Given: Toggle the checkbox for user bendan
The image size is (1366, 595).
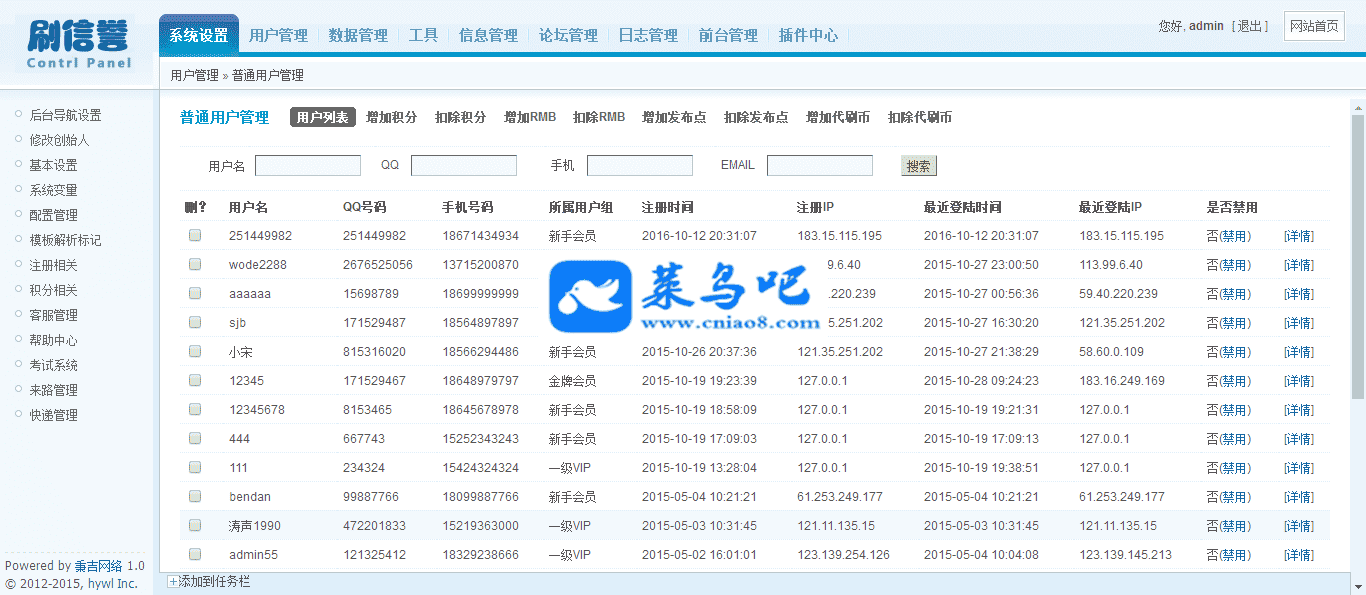Looking at the screenshot, I should (x=195, y=497).
